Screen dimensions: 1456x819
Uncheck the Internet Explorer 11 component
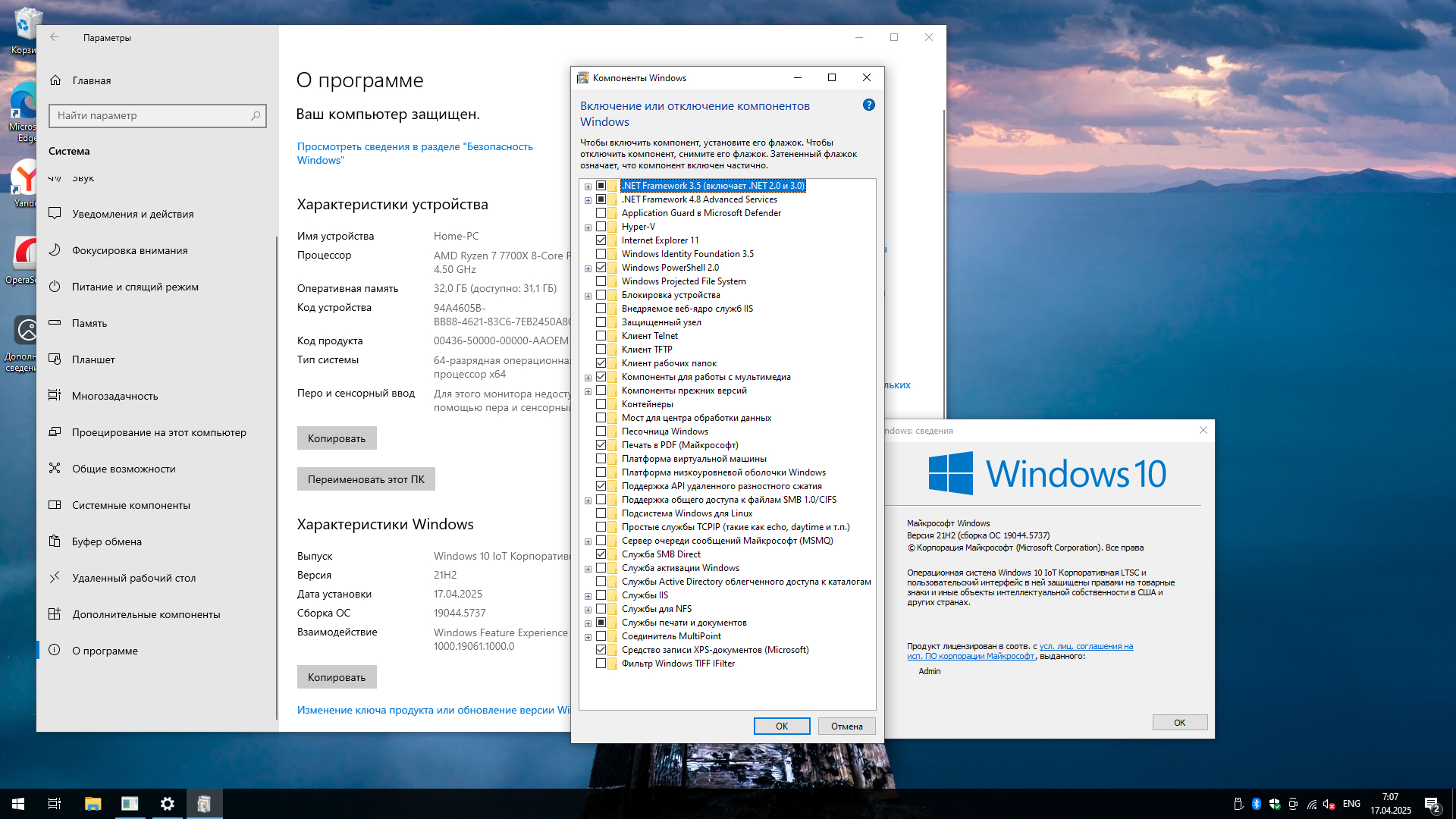[601, 240]
